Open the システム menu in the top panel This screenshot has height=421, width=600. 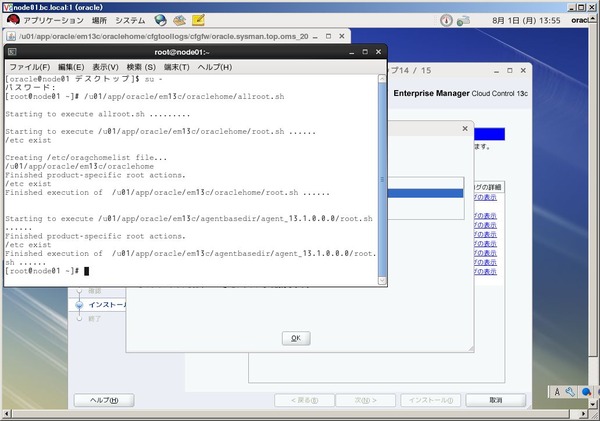coord(130,20)
